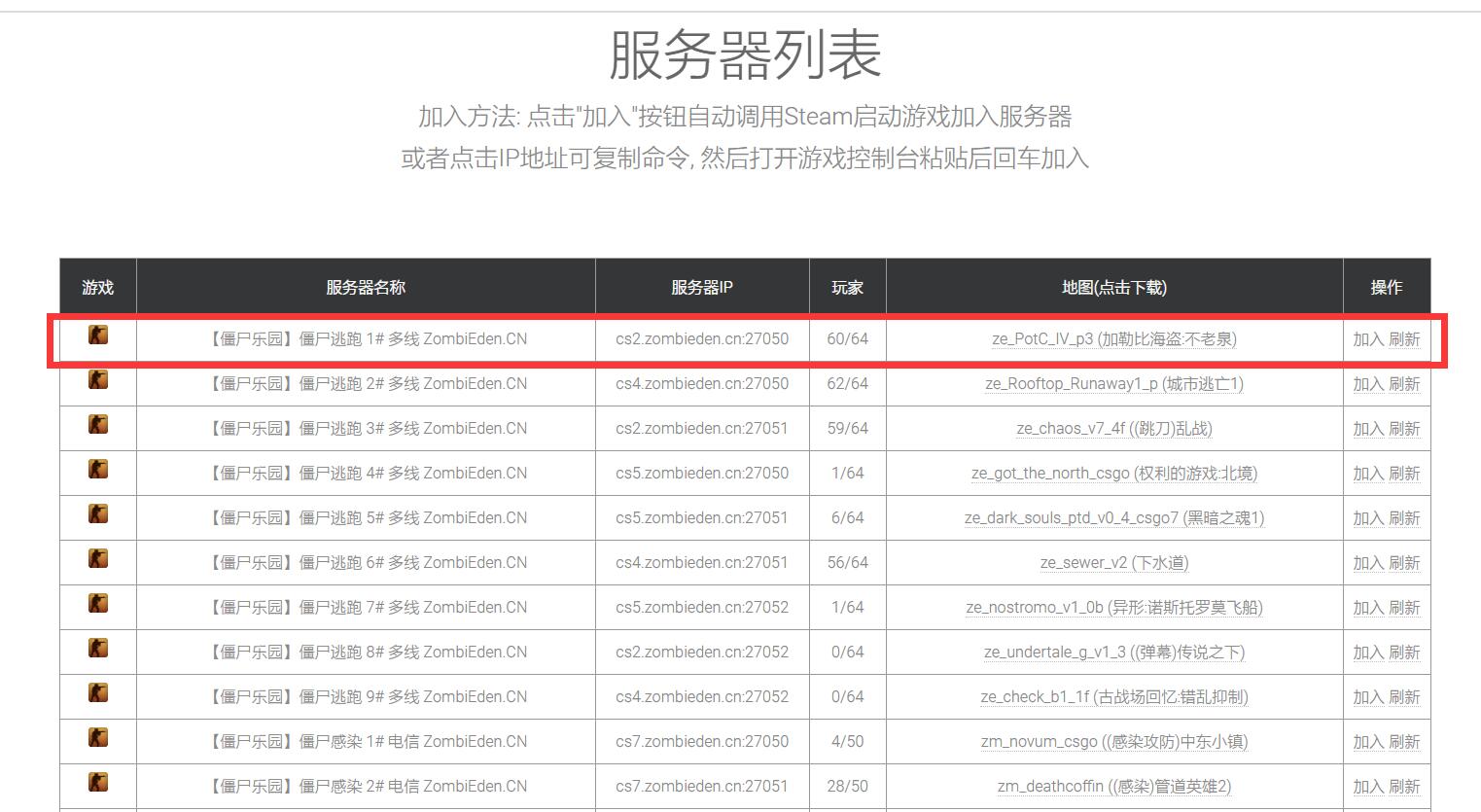Screen dimensions: 1481x812
Task: Click 刷新 for server cs2.zombieden.cn:27050
Action: pyautogui.click(x=1404, y=339)
